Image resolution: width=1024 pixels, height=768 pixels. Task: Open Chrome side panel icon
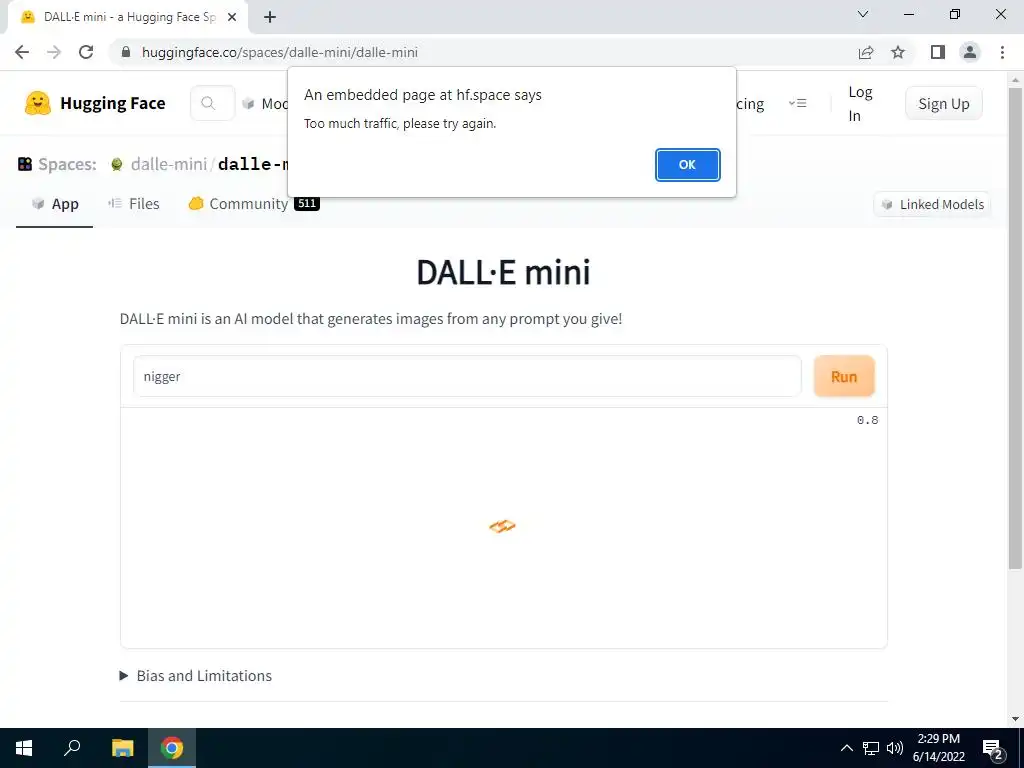click(x=938, y=52)
